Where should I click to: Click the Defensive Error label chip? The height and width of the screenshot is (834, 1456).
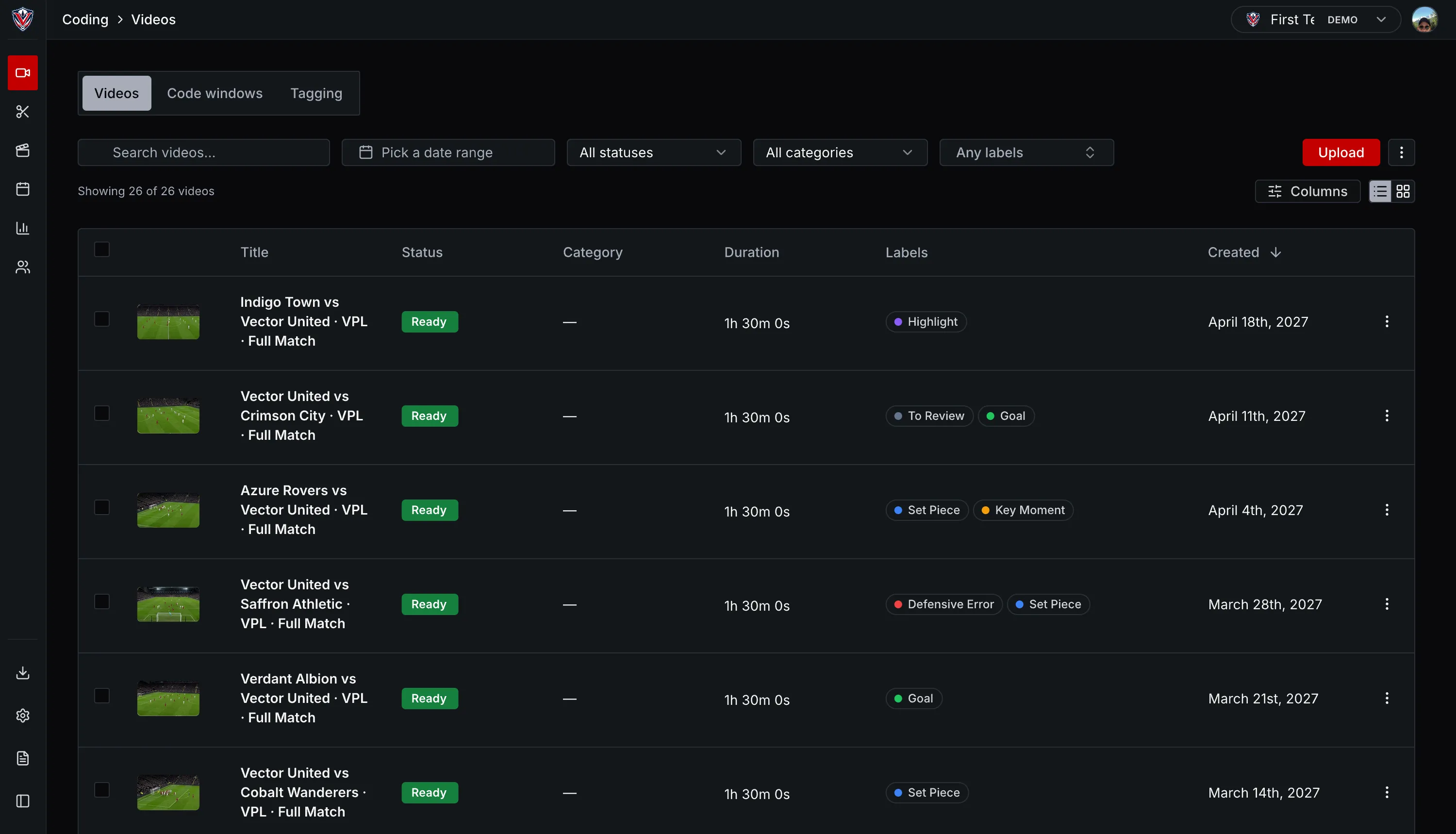point(944,604)
